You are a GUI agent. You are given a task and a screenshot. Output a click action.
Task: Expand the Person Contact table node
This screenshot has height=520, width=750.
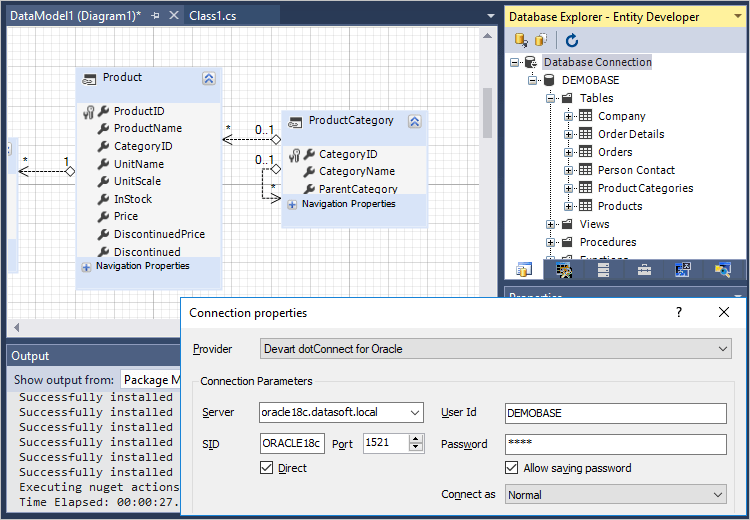coord(568,170)
